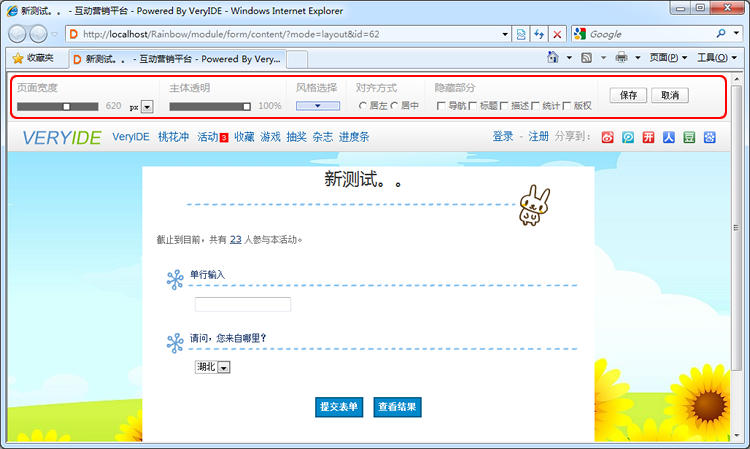Click the Google search provider icon
The image size is (750, 449).
(x=580, y=34)
